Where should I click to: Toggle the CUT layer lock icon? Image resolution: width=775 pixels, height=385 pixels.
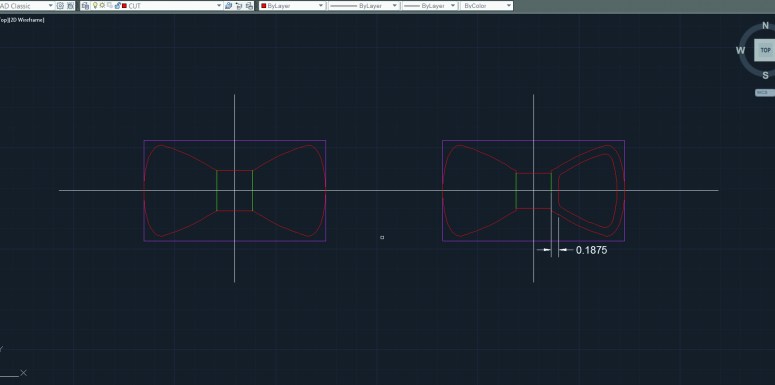click(x=117, y=5)
